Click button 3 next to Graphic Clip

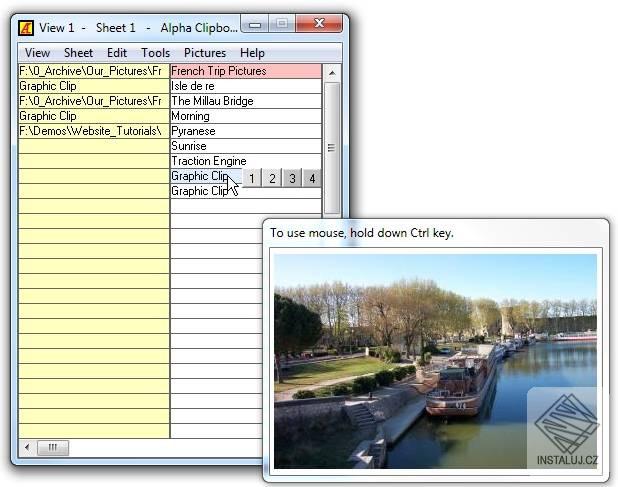292,178
